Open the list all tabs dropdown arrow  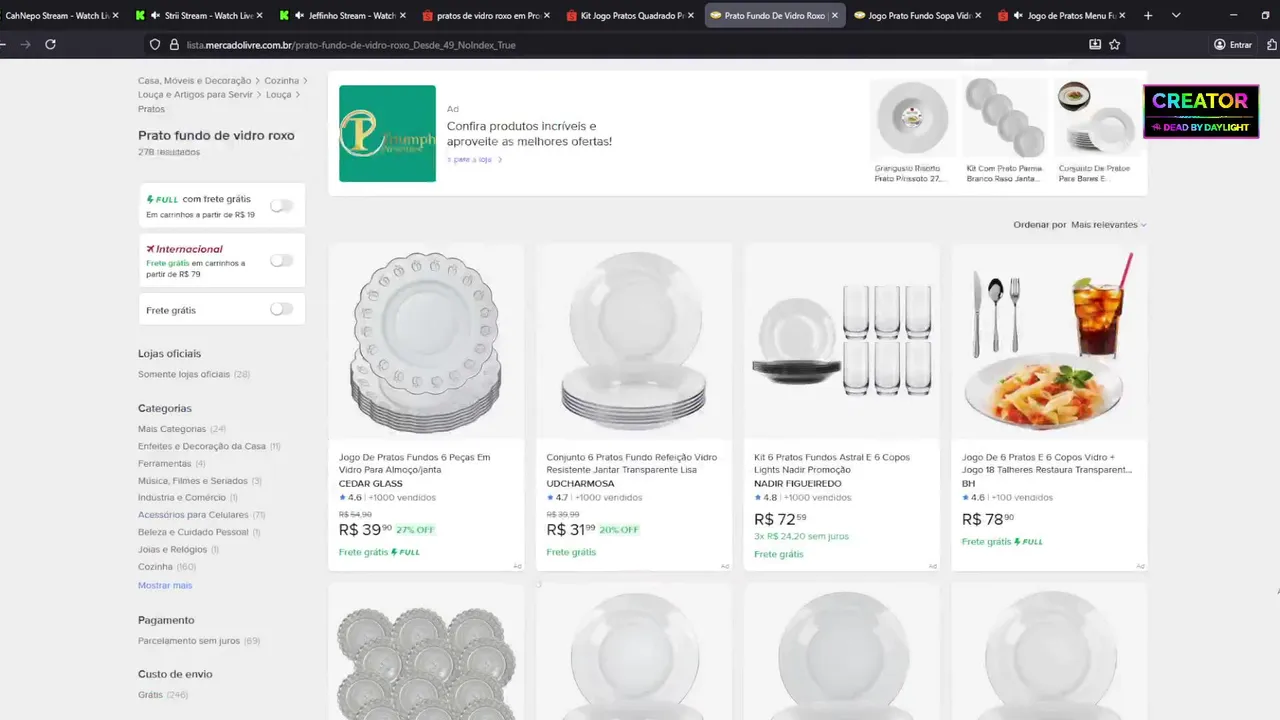point(1176,15)
